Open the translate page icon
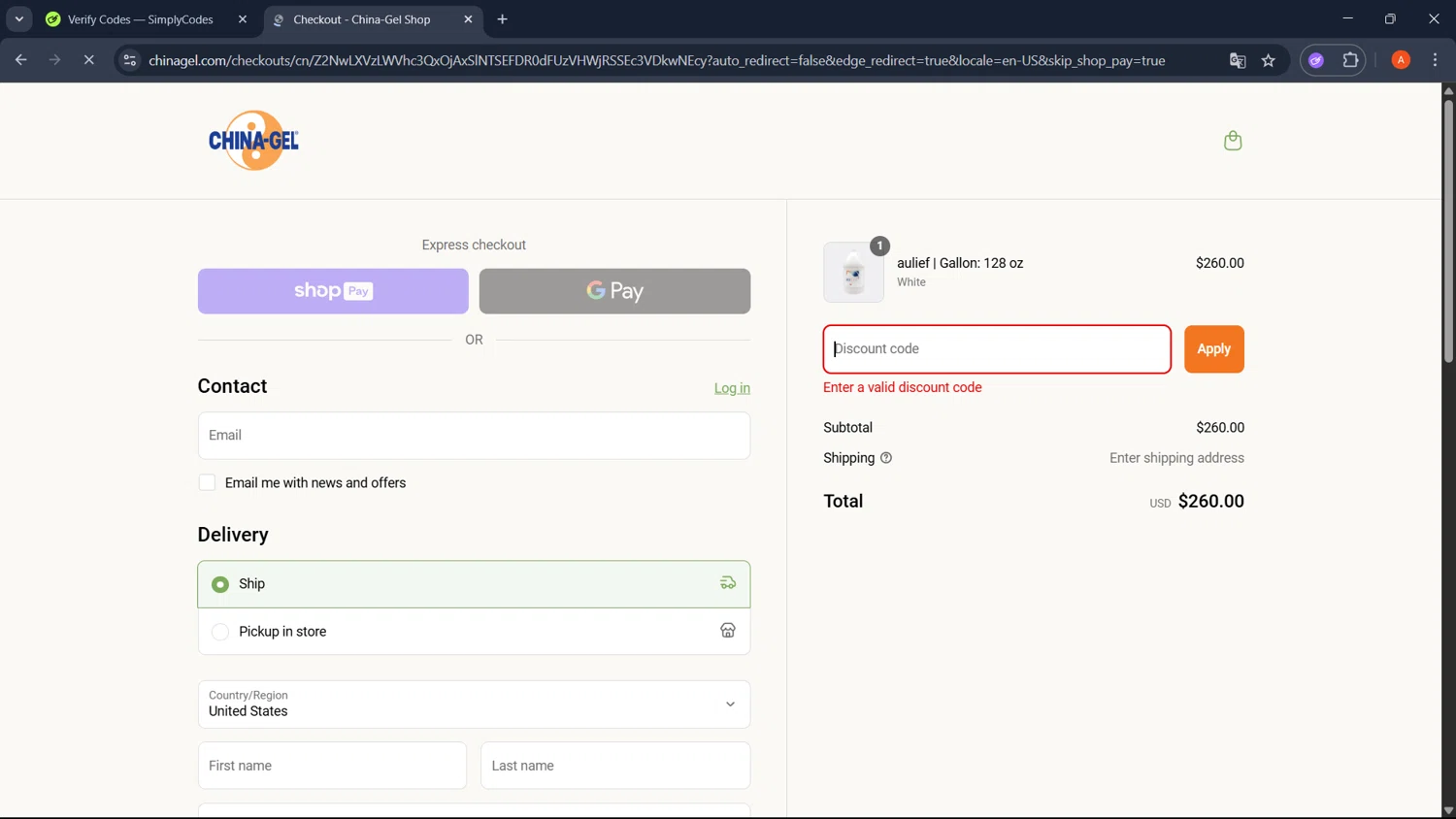This screenshot has height=819, width=1456. pos(1238,60)
